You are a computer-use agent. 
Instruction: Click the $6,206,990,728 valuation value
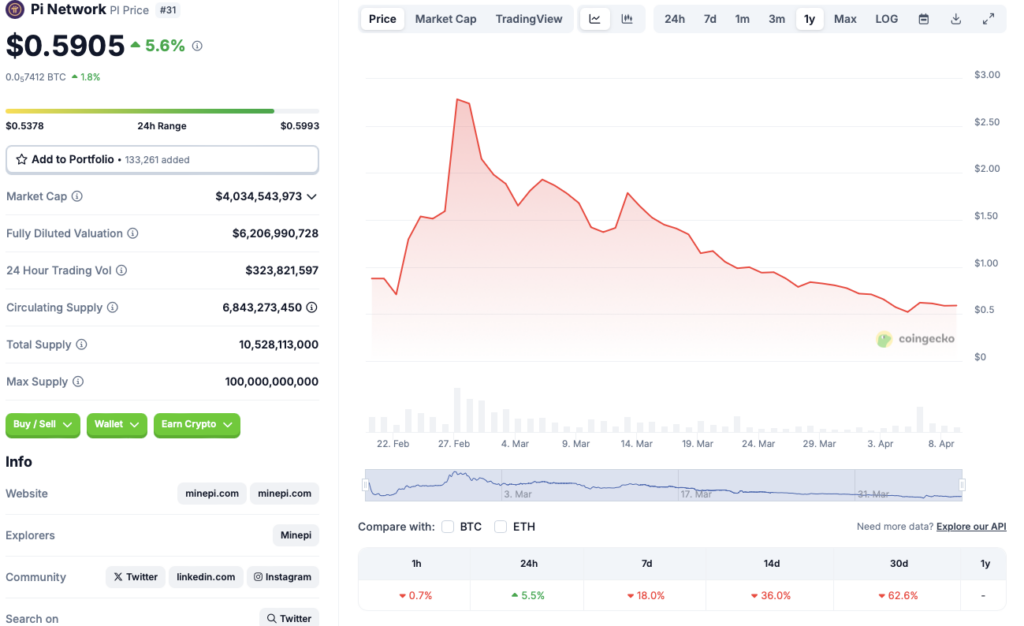coord(275,234)
